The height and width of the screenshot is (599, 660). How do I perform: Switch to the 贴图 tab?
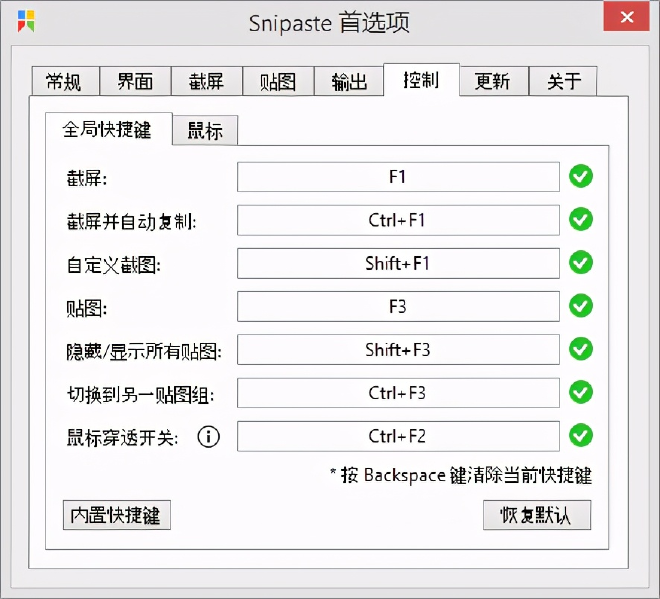pos(278,81)
